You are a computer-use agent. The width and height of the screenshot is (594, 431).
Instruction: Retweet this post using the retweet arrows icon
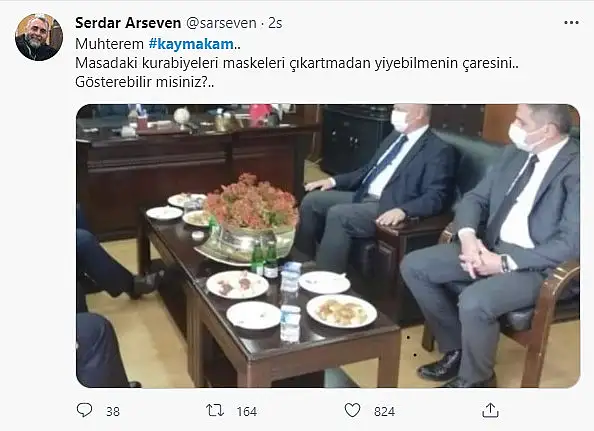point(215,411)
